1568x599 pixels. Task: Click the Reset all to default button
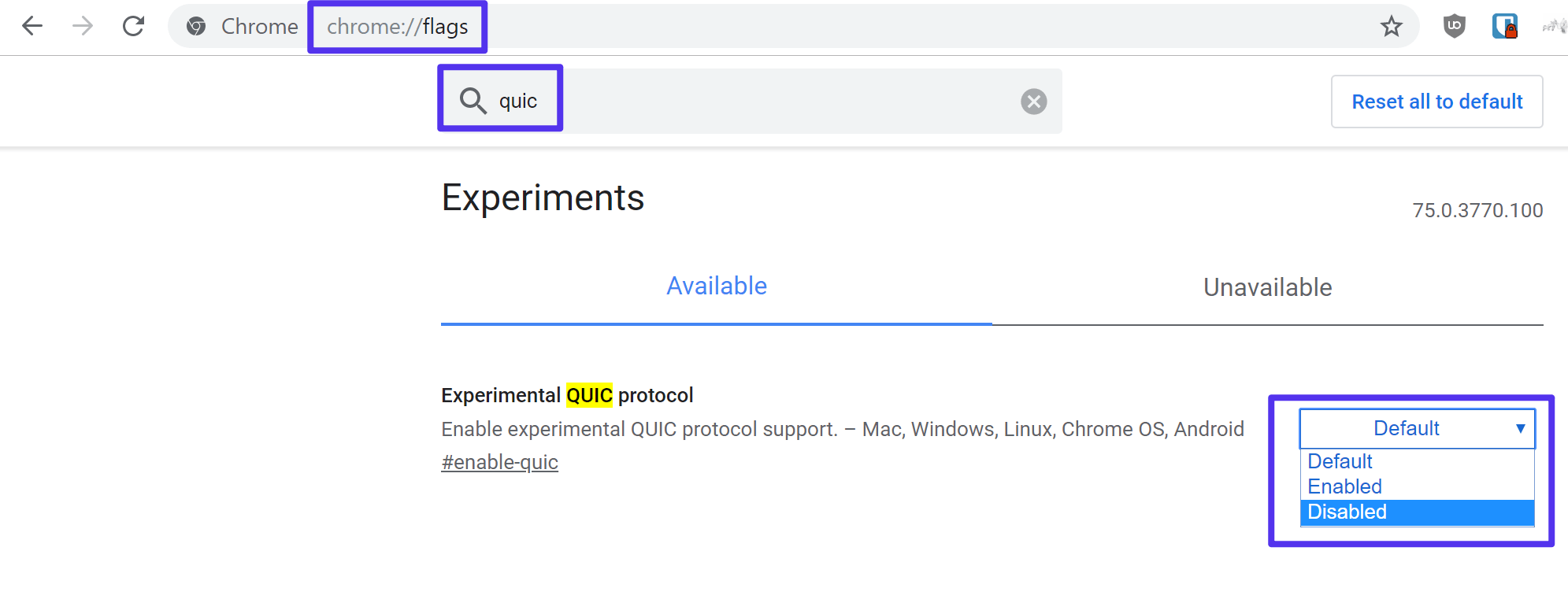coord(1436,101)
